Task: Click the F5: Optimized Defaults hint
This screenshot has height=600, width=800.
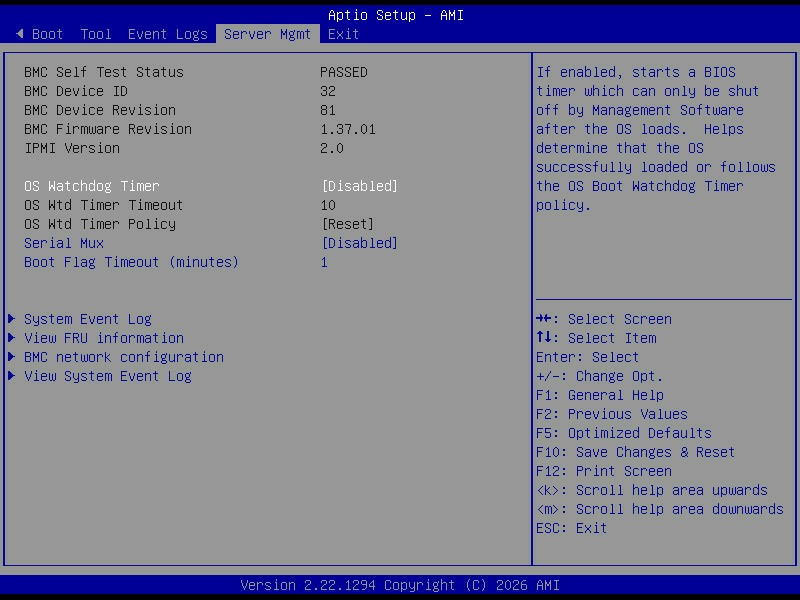Action: 624,433
